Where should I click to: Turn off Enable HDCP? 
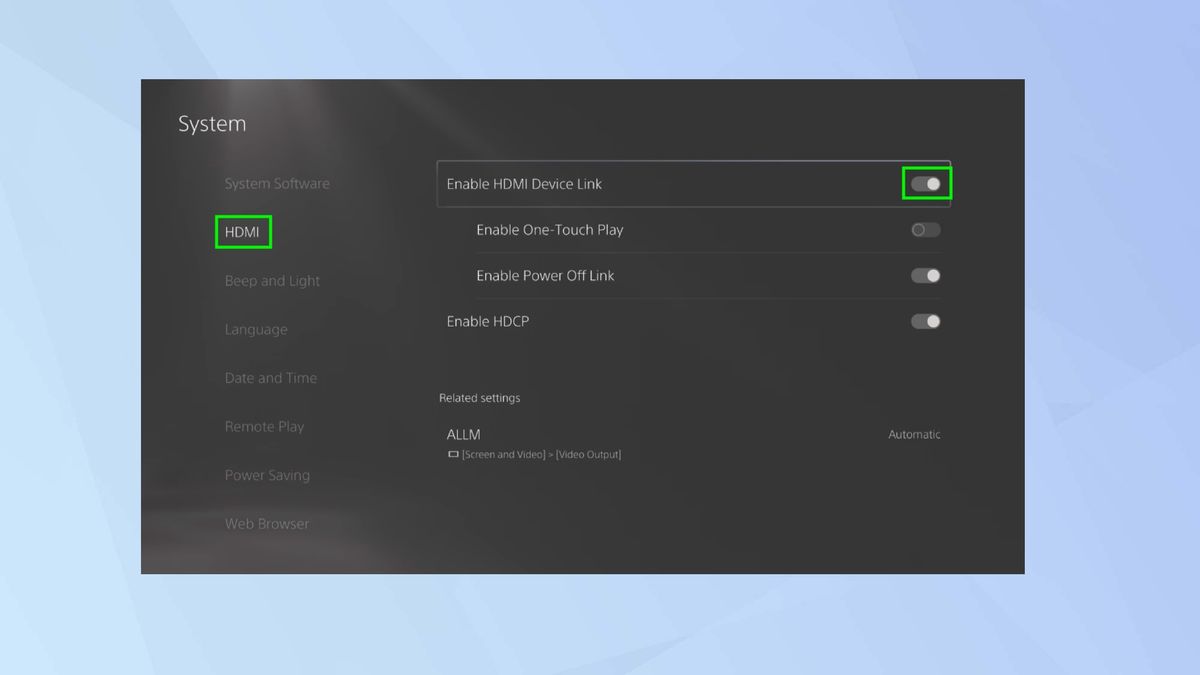(x=924, y=321)
